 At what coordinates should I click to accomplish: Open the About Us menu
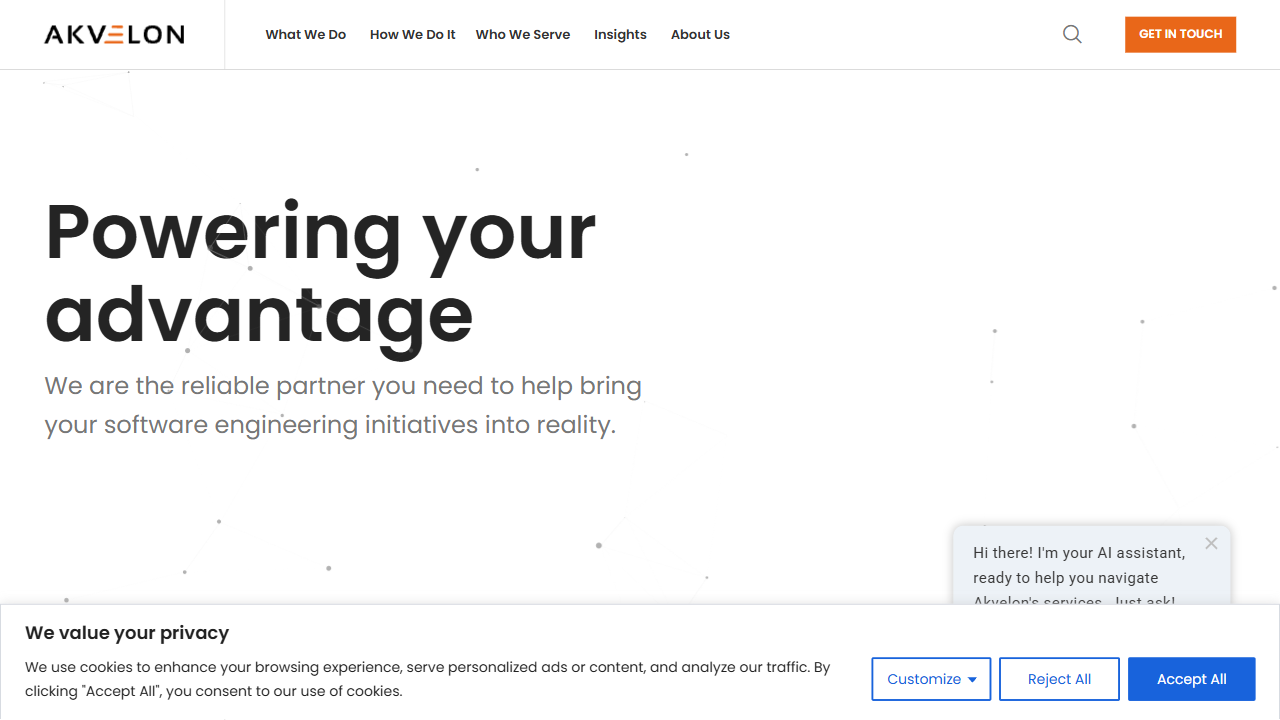click(700, 34)
